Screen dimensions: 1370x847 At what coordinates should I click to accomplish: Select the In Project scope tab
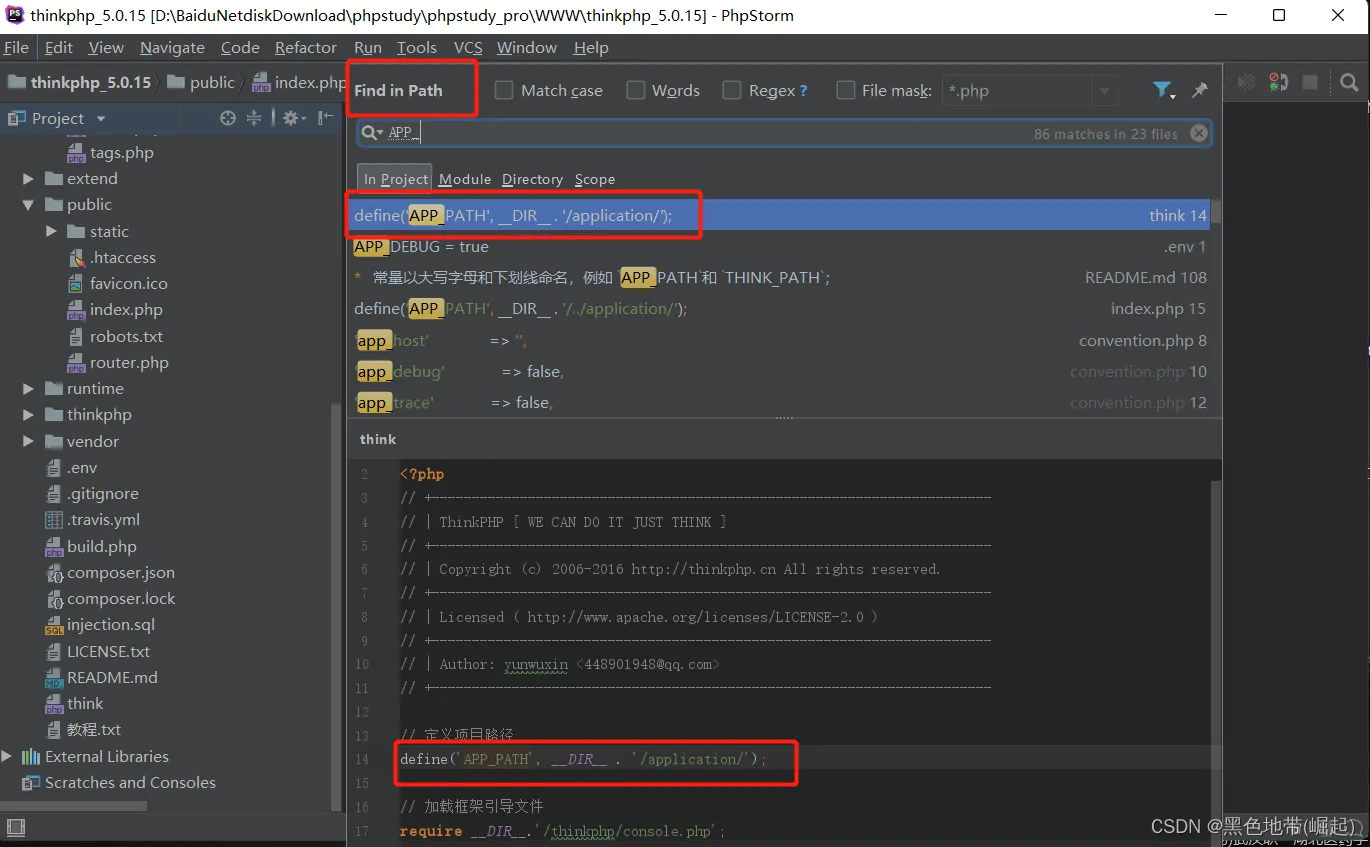395,179
